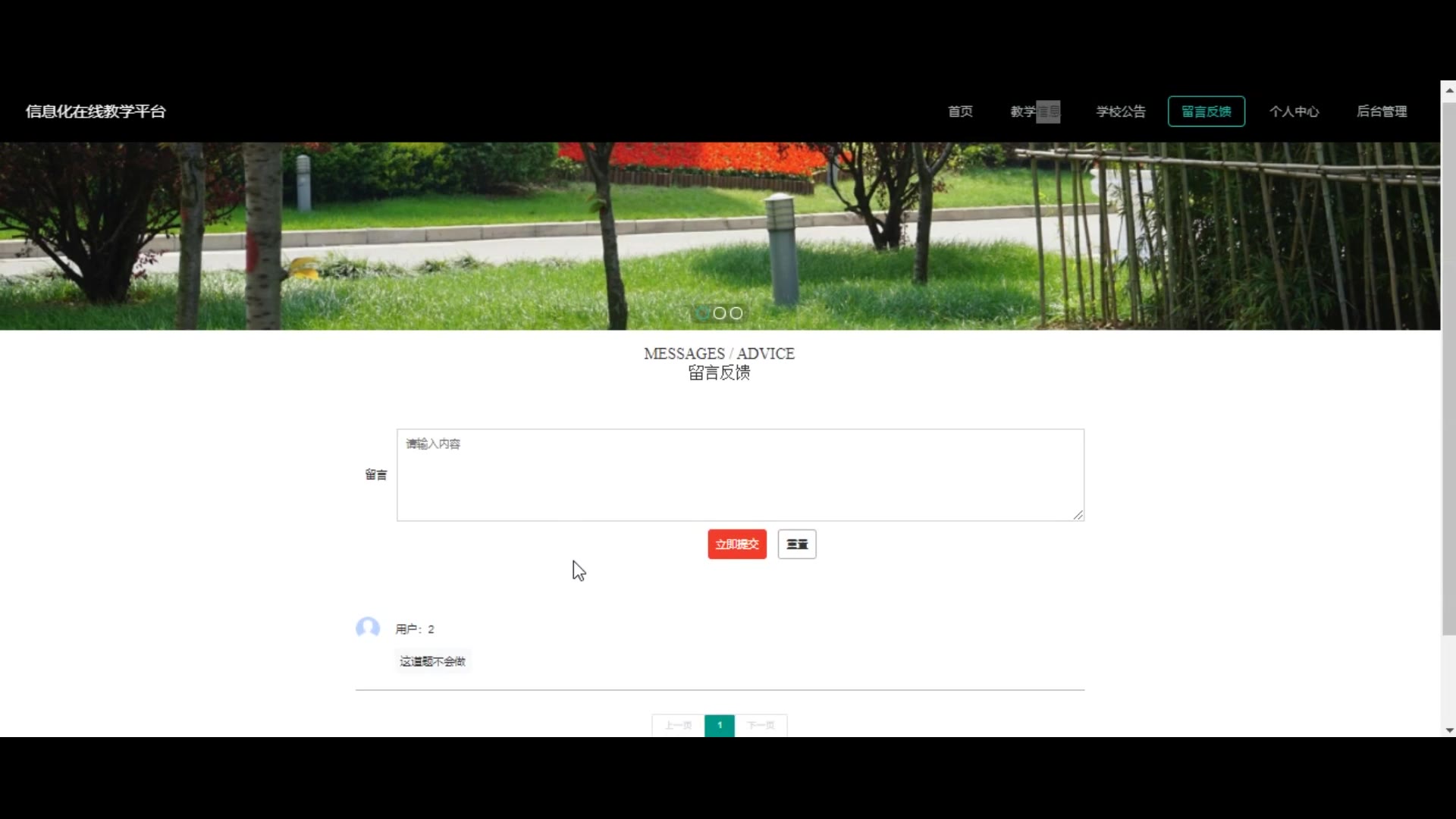
Task: Click the user 2 avatar icon
Action: pos(368,628)
